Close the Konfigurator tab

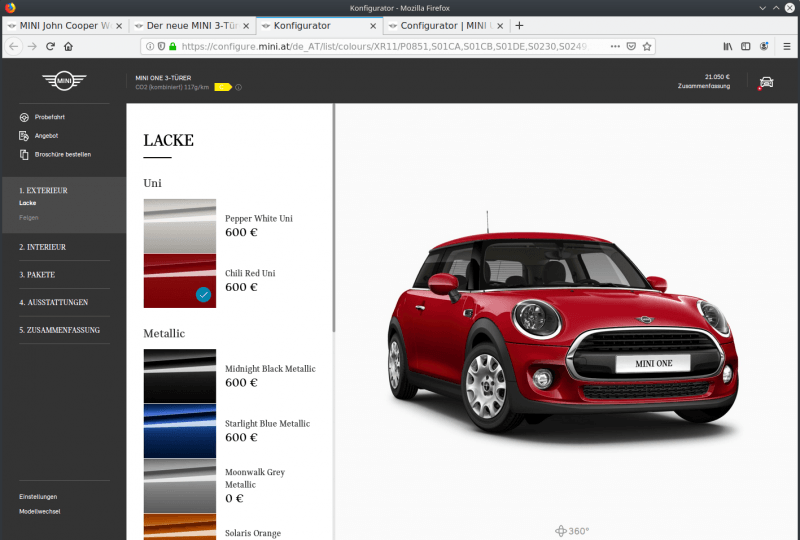pos(373,26)
